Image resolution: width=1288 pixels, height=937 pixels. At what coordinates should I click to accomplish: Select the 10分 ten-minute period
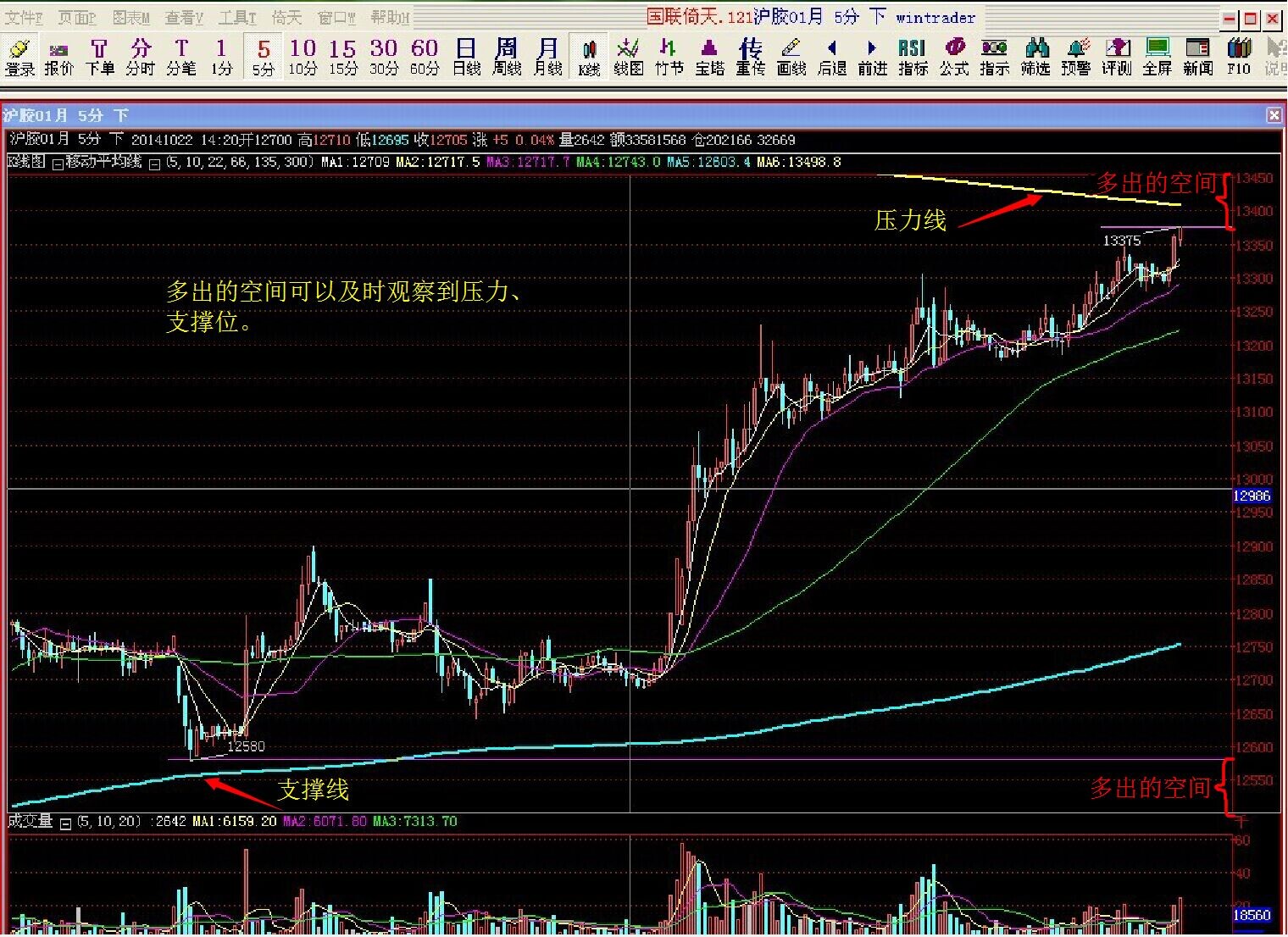(x=303, y=57)
